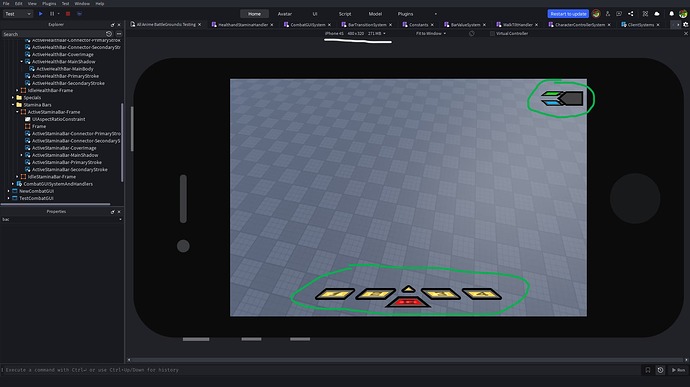The height and width of the screenshot is (387, 690).
Task: Expand the ribbon tabs overflow arrow
Action: (436, 14)
